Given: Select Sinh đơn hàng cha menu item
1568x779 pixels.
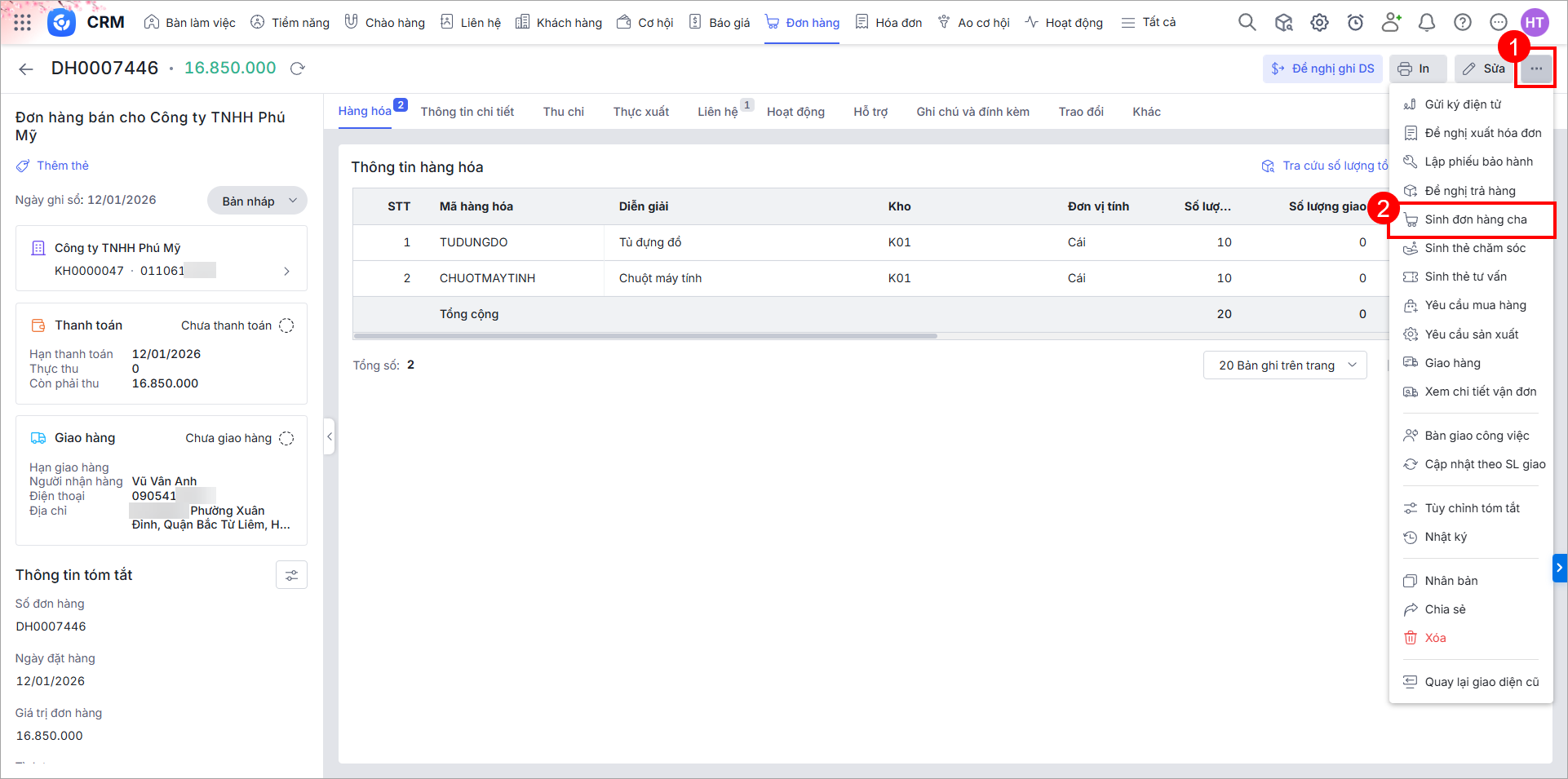Looking at the screenshot, I should [1475, 219].
